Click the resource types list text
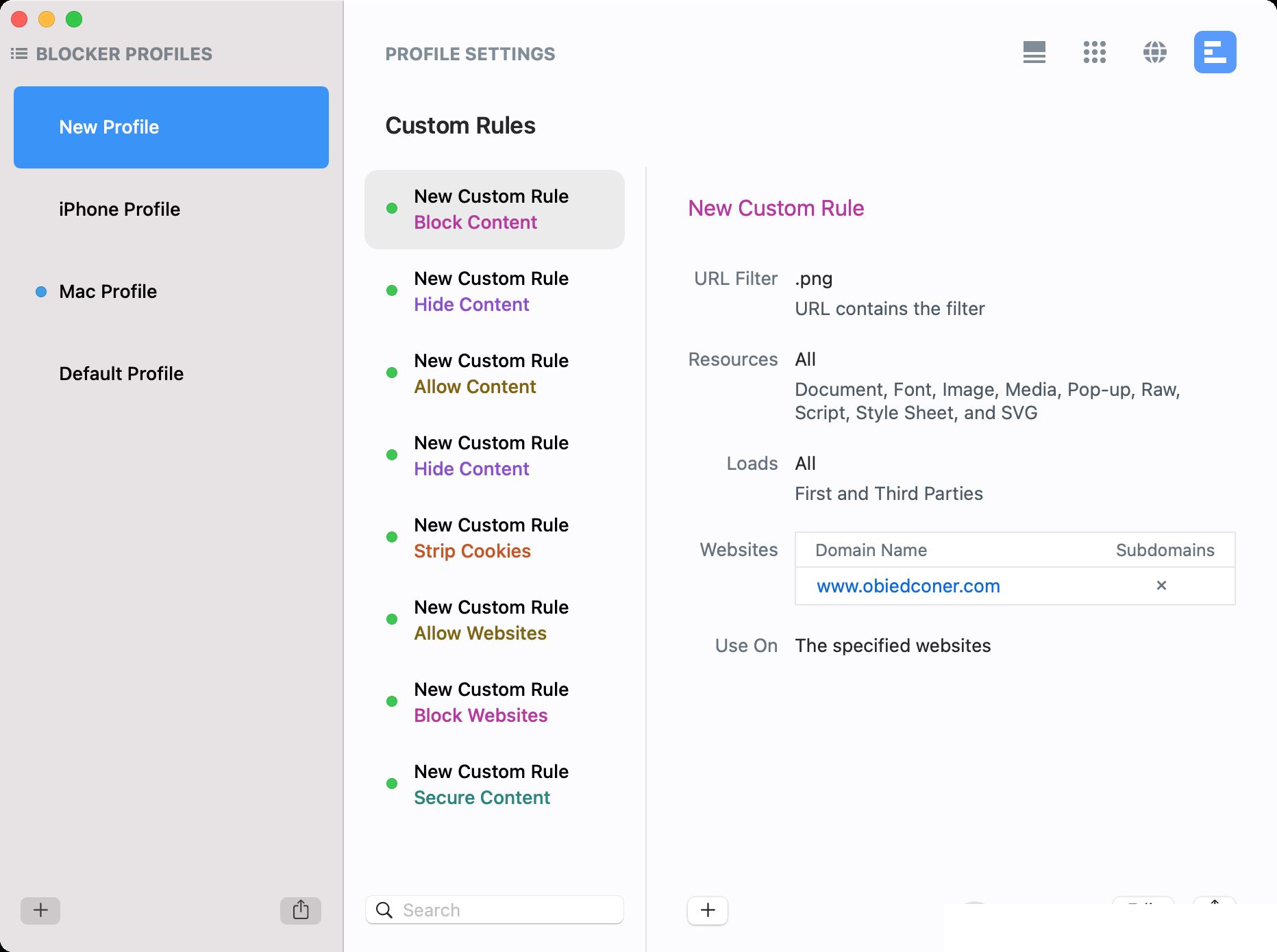Screen dimensions: 1277x952 987,401
